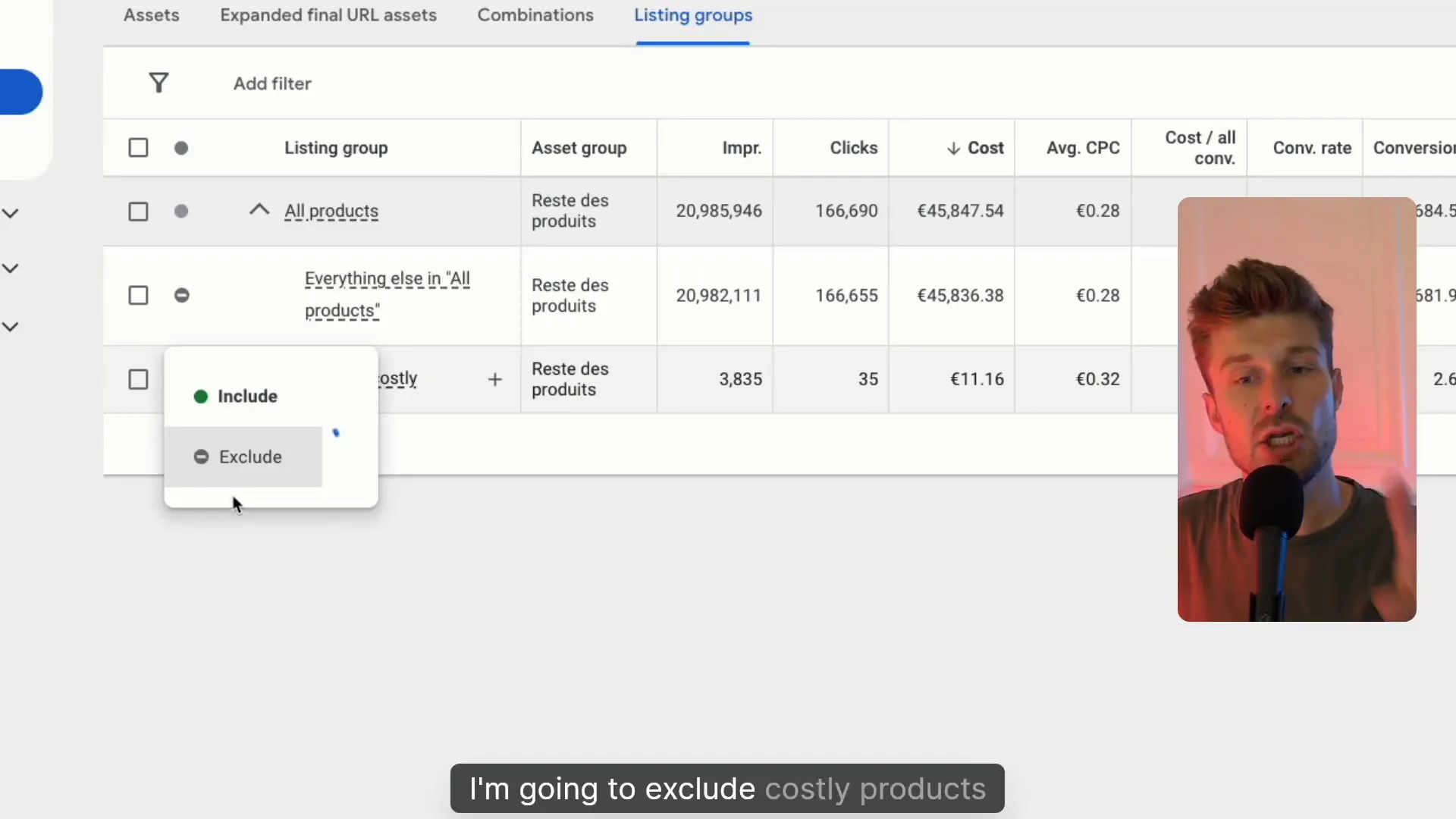1456x819 pixels.
Task: Click the filter funnel icon
Action: click(158, 83)
